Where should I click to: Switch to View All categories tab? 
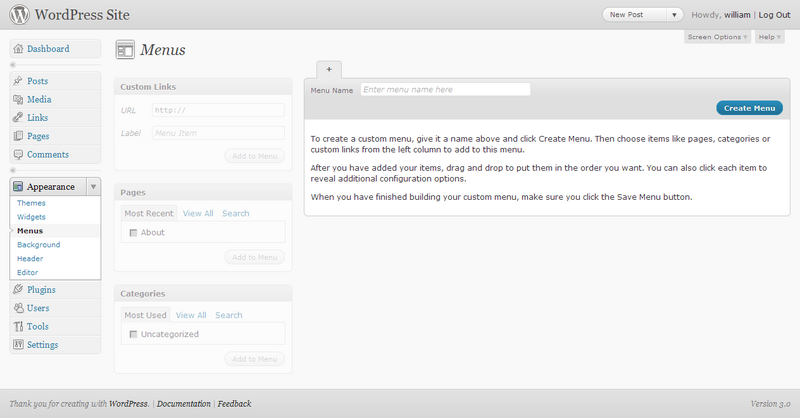pos(191,315)
